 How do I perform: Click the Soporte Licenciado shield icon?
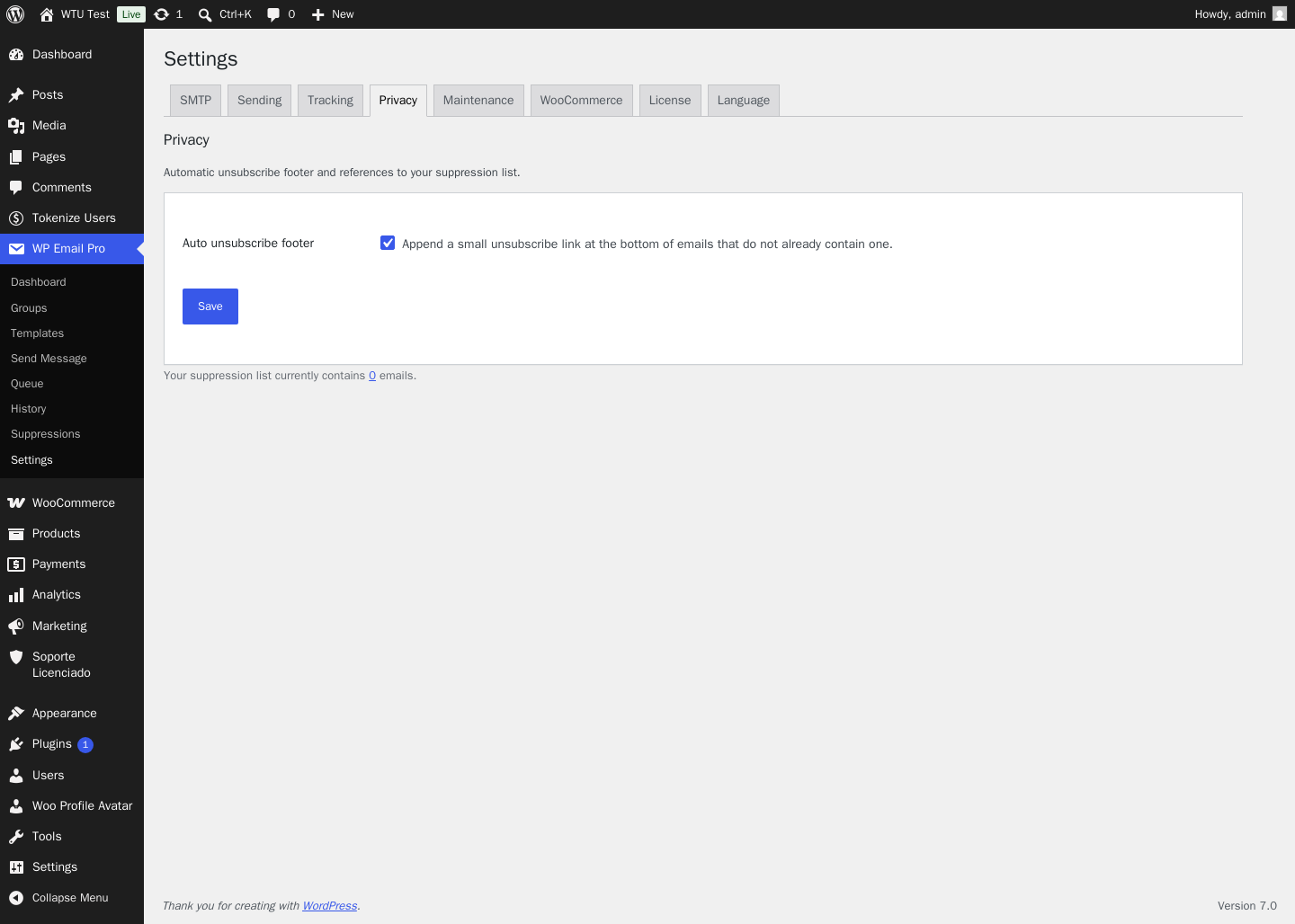(x=16, y=657)
